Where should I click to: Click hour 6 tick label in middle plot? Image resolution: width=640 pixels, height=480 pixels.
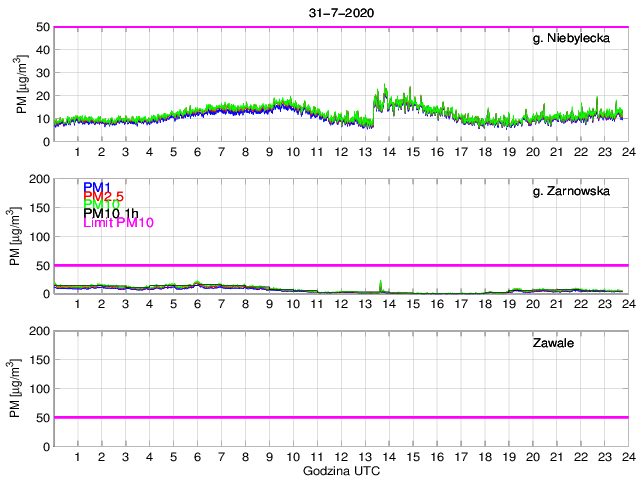click(197, 304)
